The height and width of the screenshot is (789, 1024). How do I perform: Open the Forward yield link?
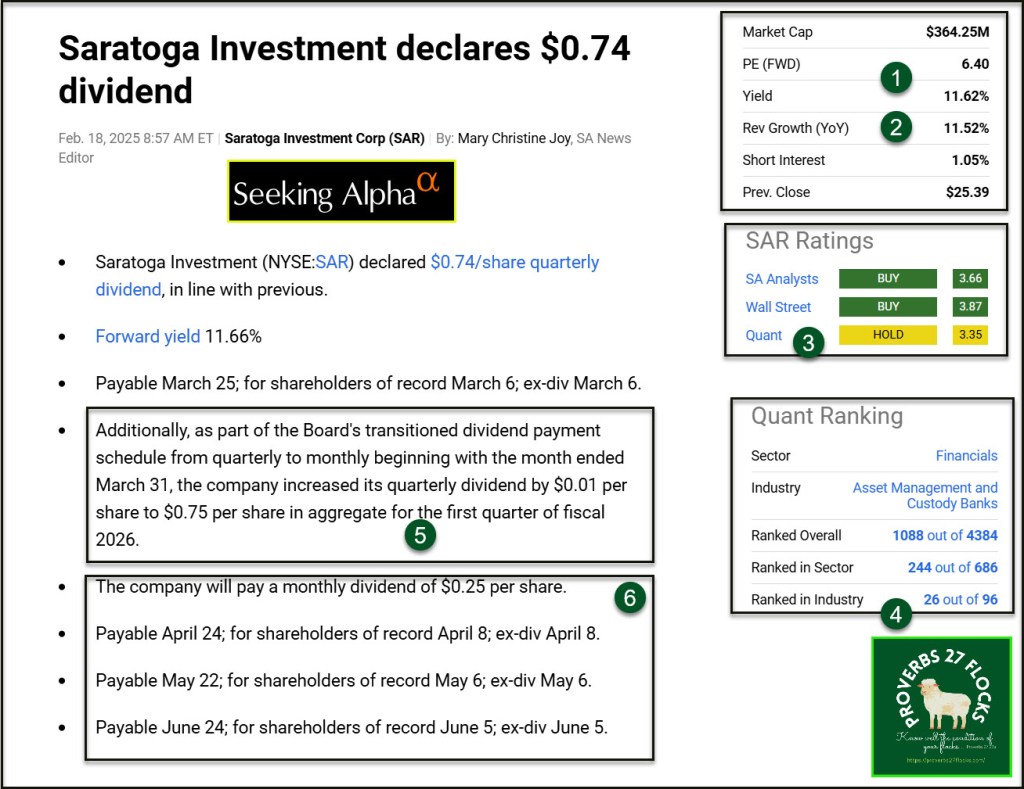coord(148,336)
